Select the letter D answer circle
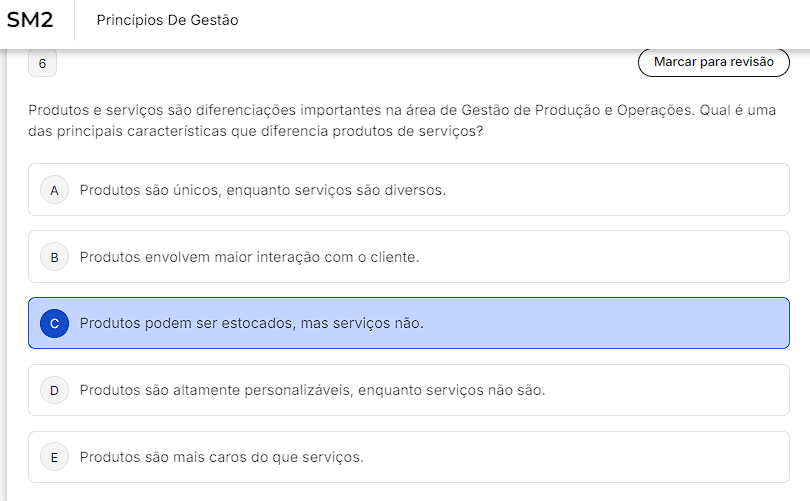This screenshot has width=810, height=501. (x=54, y=390)
